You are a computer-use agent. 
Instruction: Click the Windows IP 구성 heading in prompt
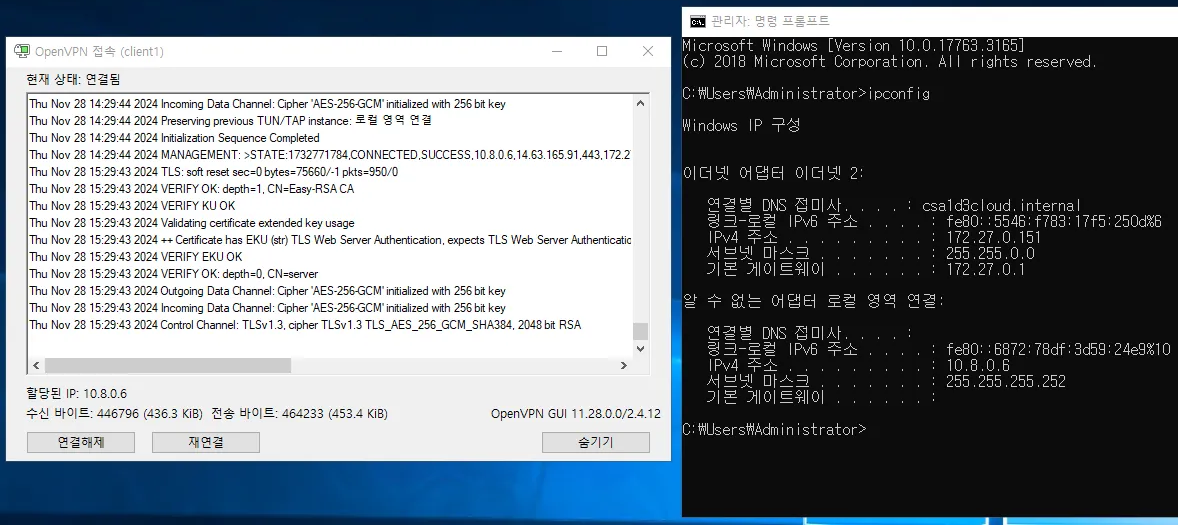pos(741,125)
